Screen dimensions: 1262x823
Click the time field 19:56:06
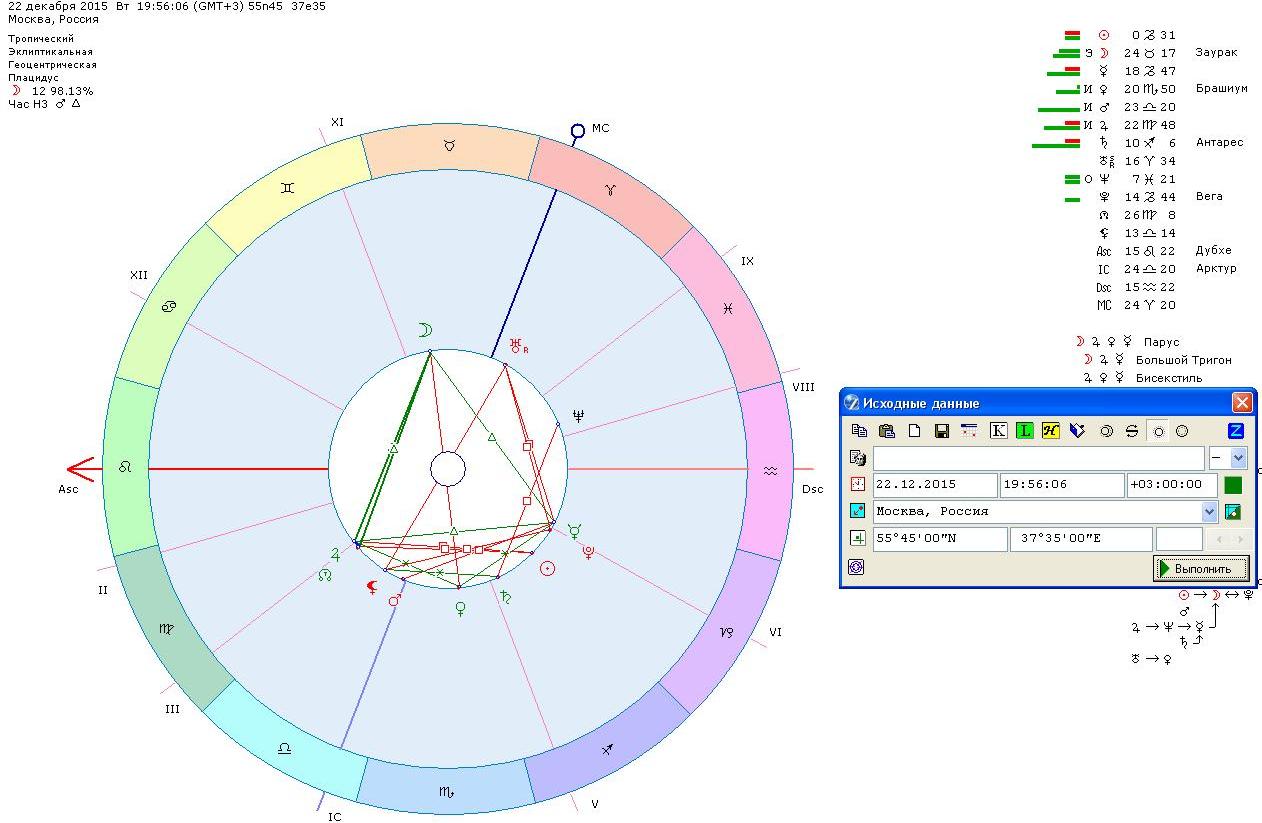tap(1061, 485)
